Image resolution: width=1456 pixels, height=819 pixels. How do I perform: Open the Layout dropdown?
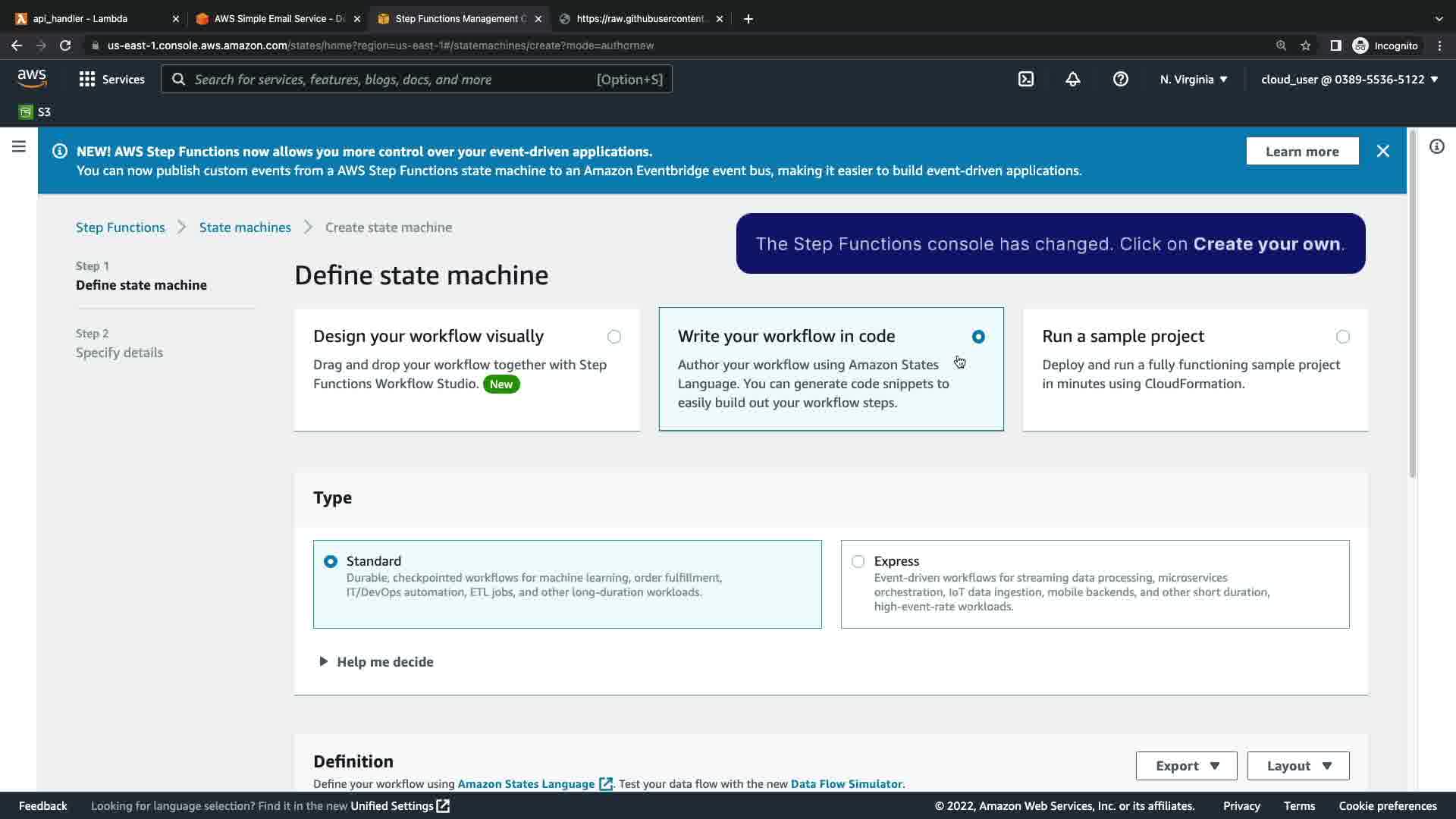(1298, 766)
